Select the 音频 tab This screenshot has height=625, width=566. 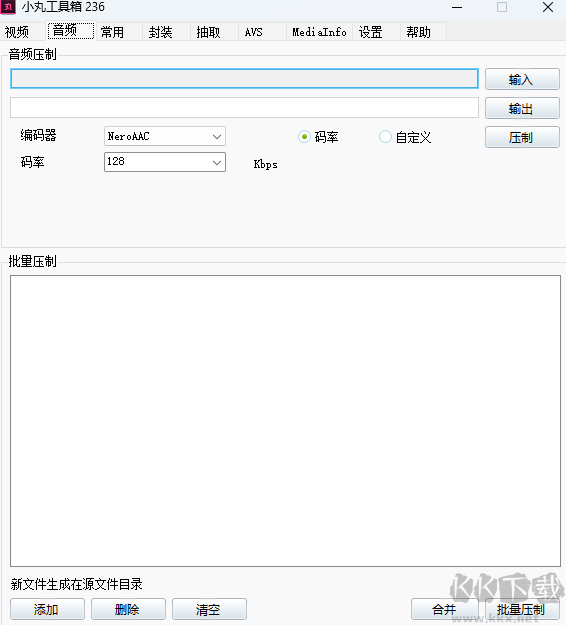pos(71,31)
